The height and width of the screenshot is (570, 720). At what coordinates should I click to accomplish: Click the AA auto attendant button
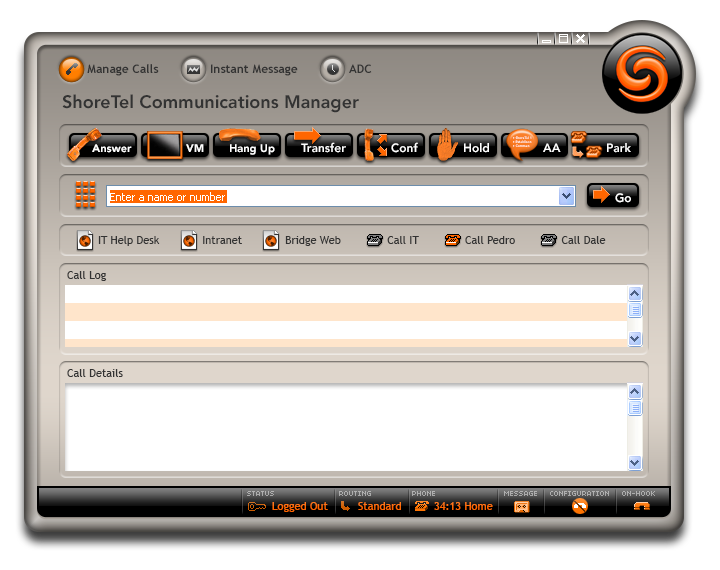click(534, 145)
